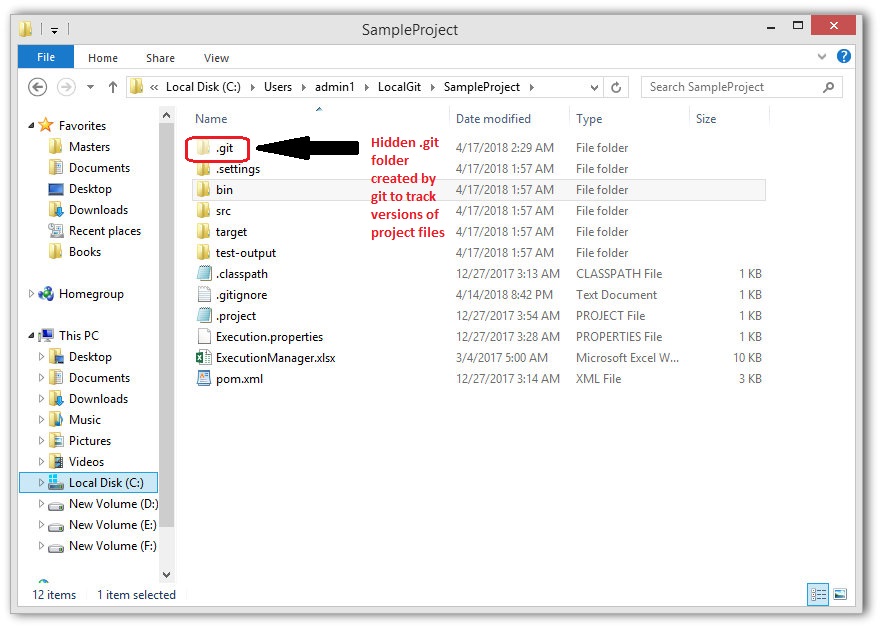Sort files by Date modified column
This screenshot has height=628, width=881.
click(x=493, y=119)
